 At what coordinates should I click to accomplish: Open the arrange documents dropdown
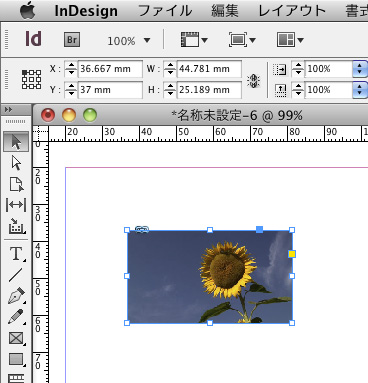pos(290,40)
